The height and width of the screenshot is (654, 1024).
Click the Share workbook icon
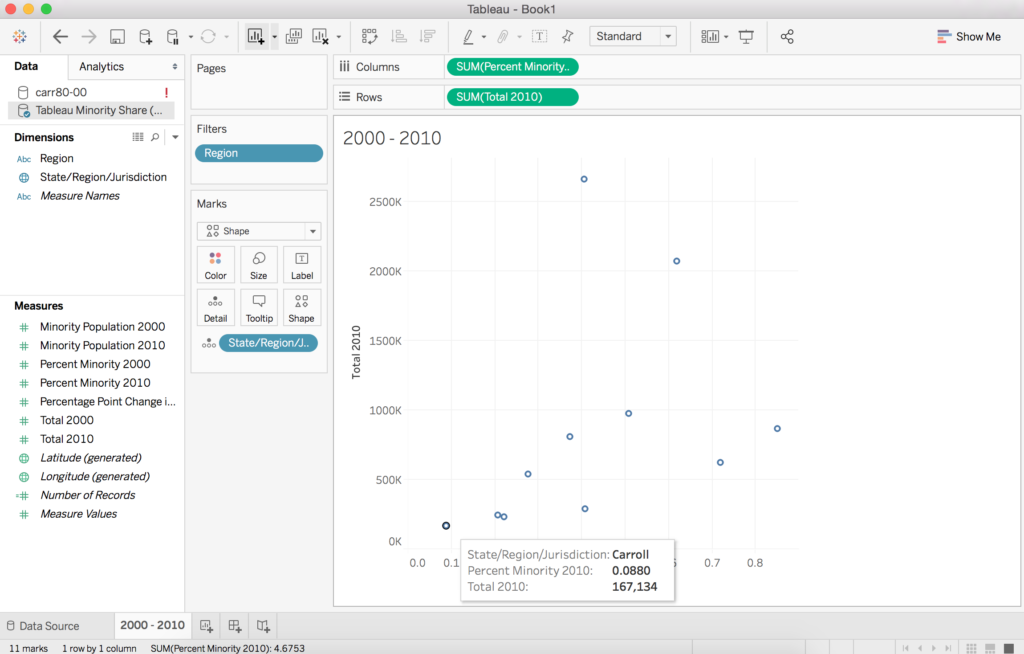pos(787,37)
